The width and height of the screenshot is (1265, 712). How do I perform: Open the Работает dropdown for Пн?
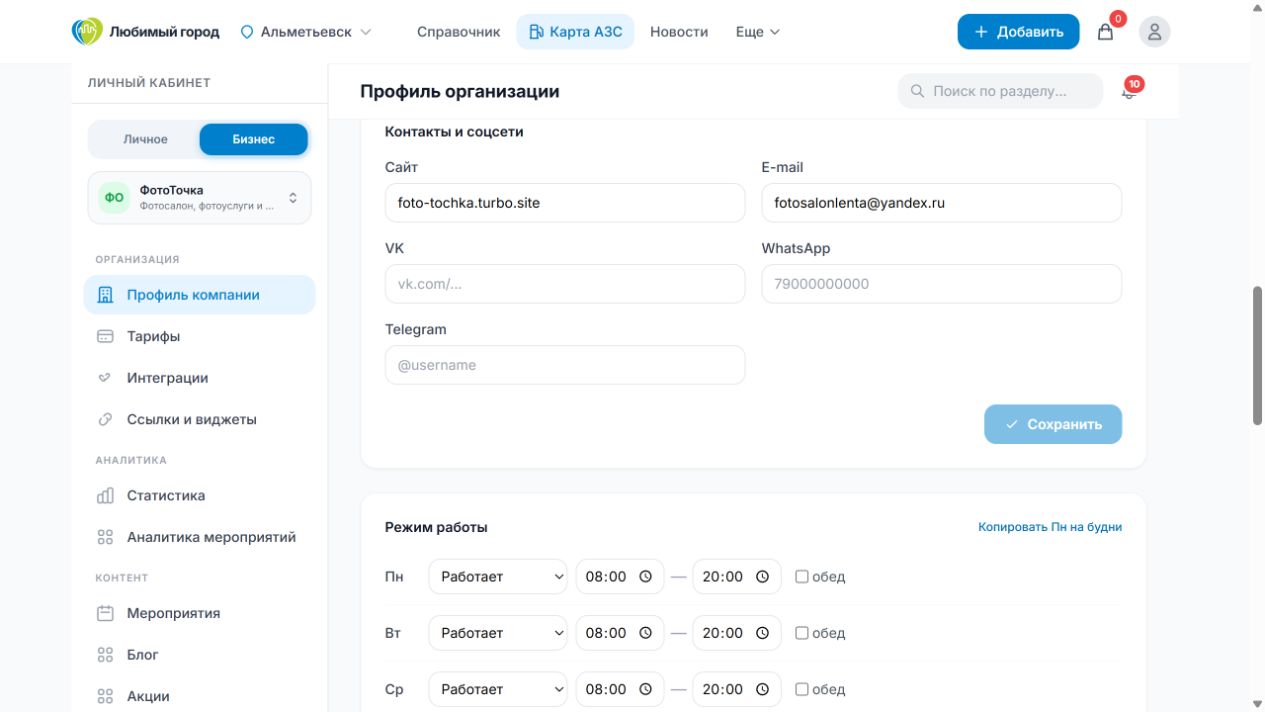pos(497,577)
